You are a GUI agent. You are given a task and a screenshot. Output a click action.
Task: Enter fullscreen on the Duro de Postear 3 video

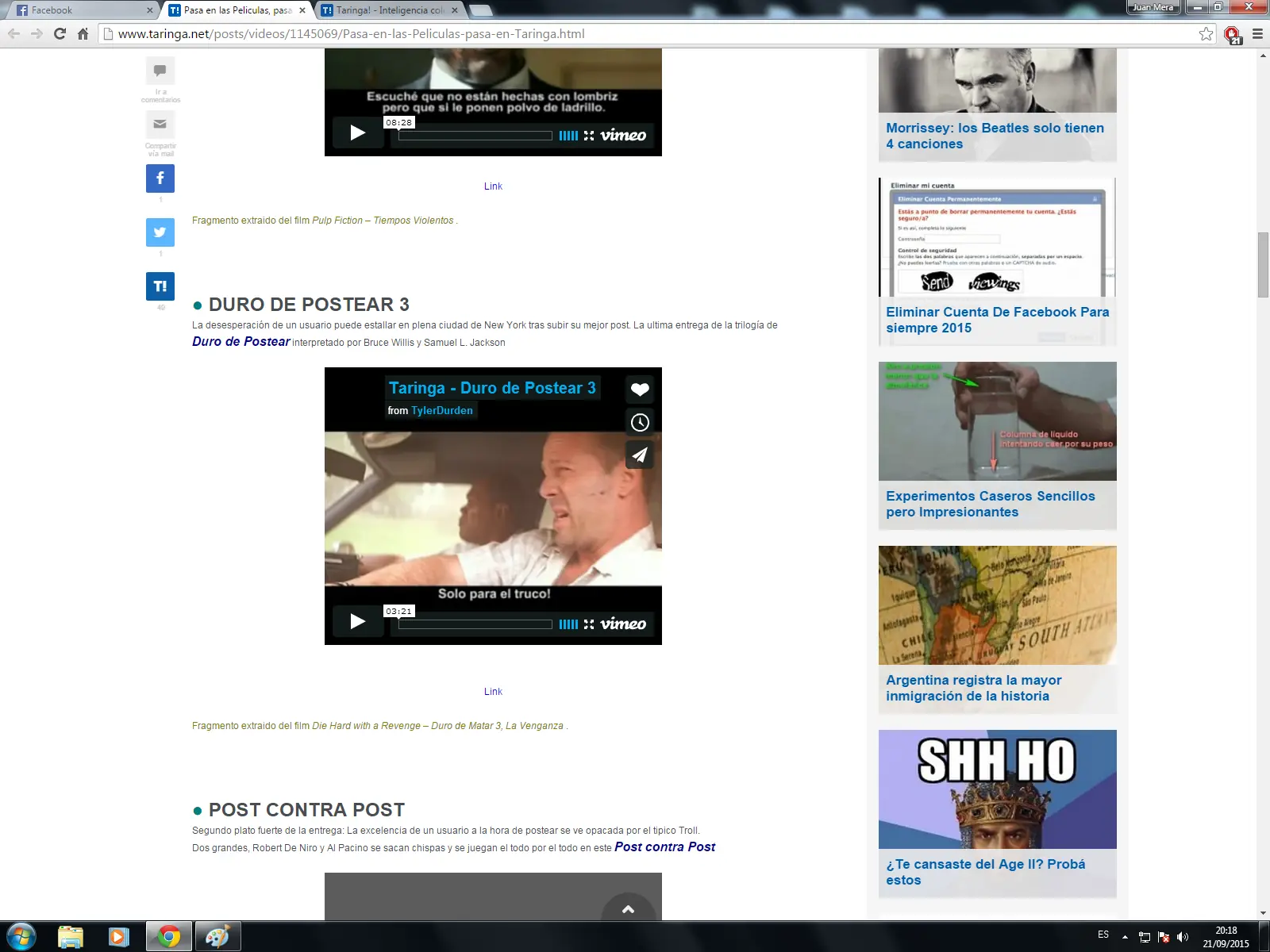click(x=589, y=624)
